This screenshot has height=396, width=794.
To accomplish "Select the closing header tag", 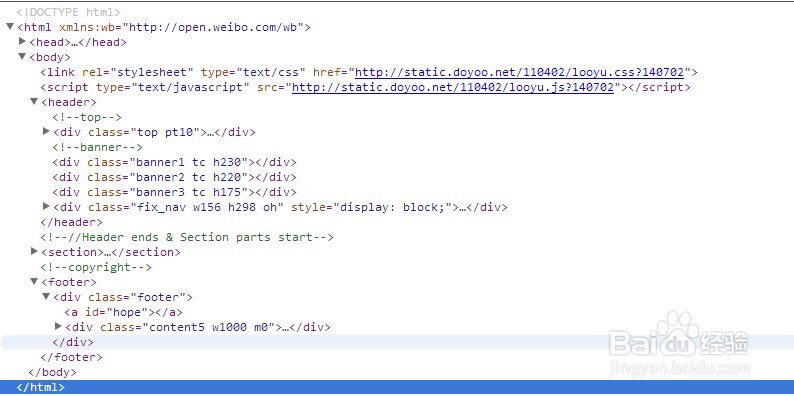I will point(71,222).
